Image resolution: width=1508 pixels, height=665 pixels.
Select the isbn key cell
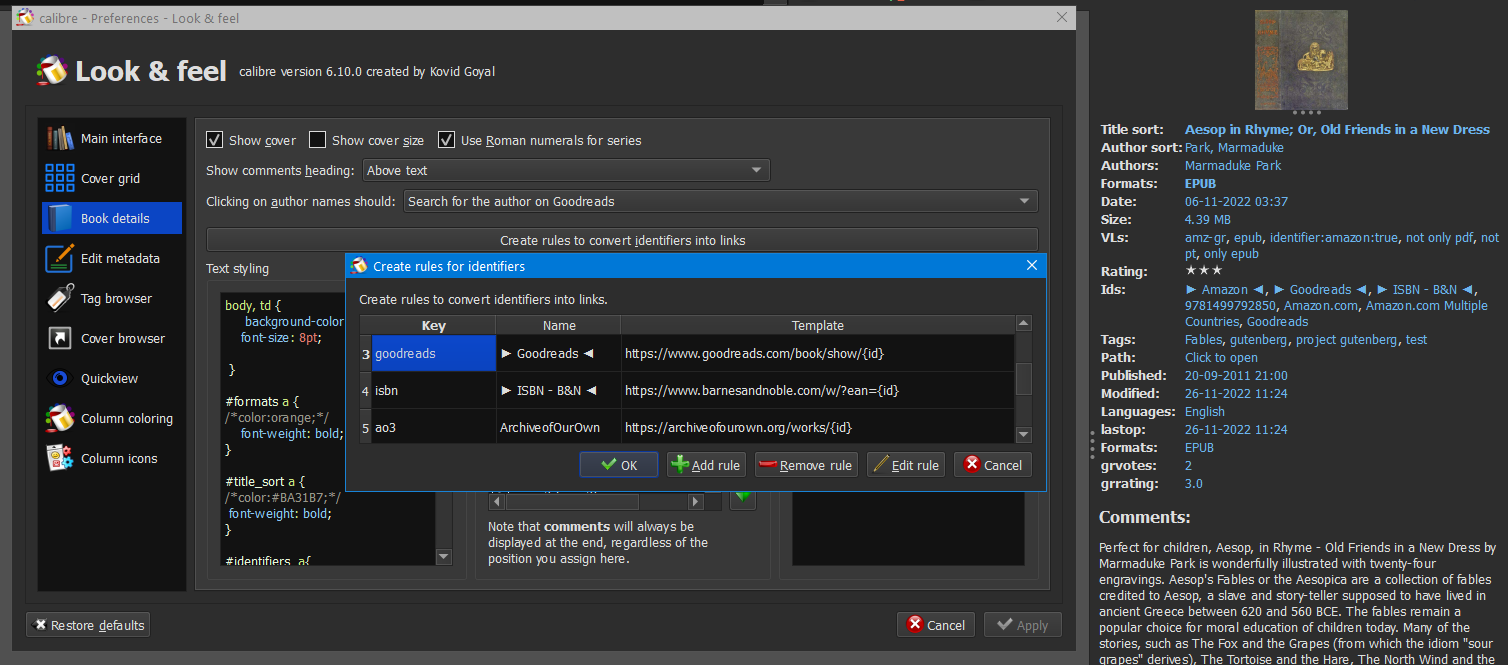434,390
